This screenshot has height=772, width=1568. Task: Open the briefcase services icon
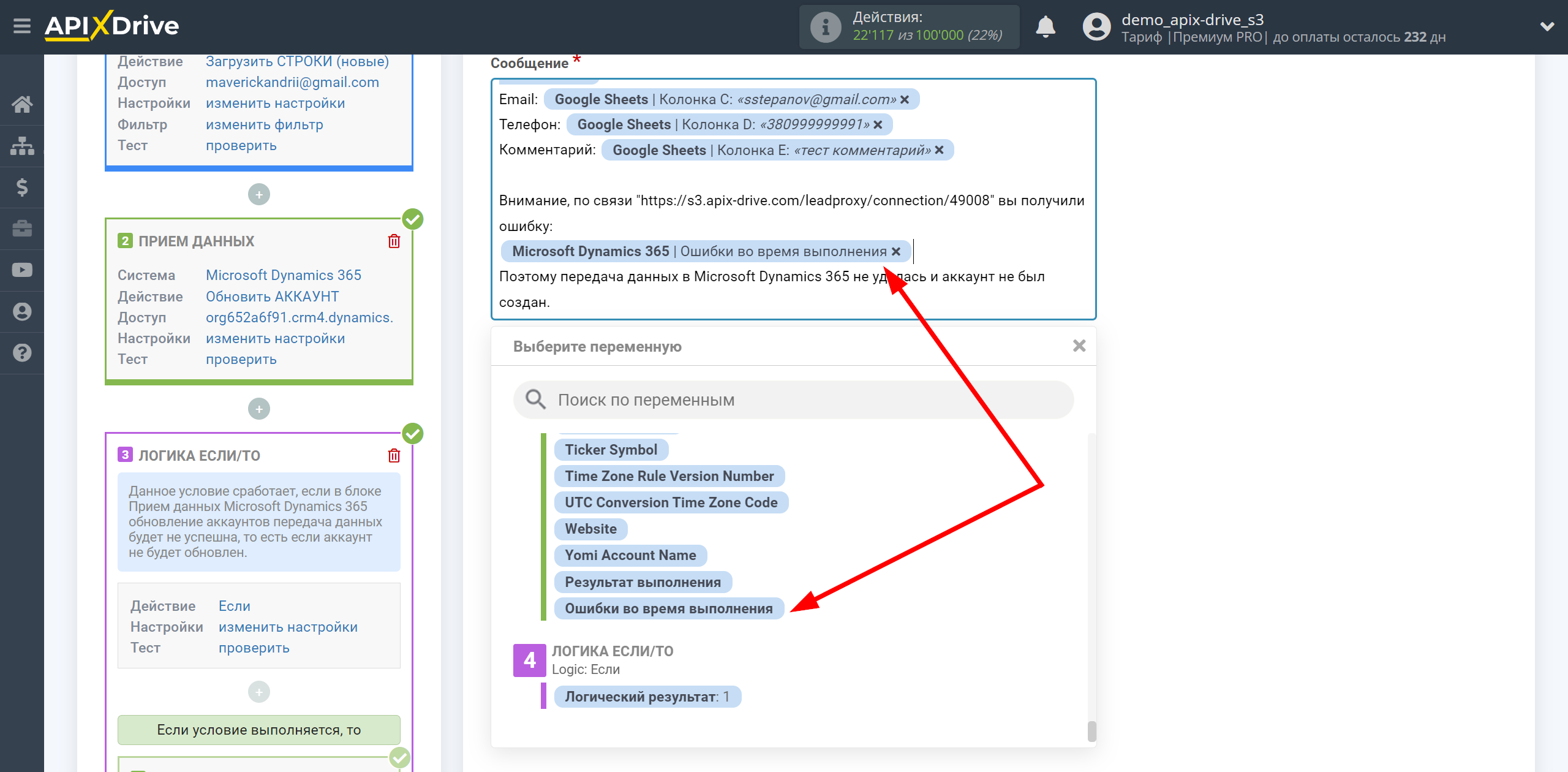tap(22, 229)
